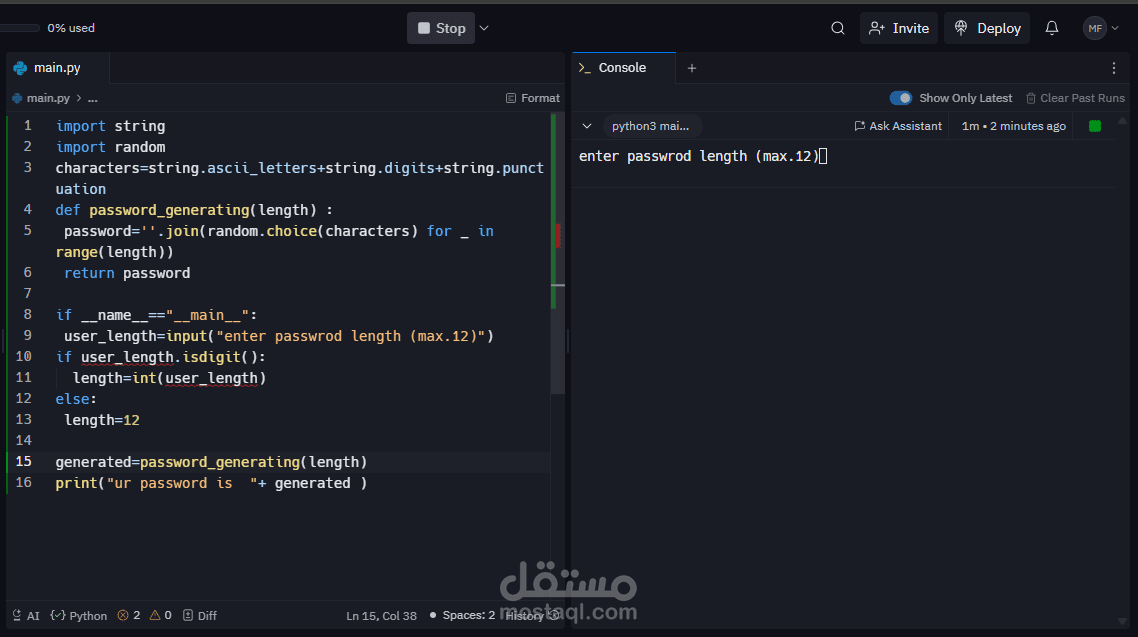1138x637 pixels.
Task: Deploy the project
Action: point(987,28)
